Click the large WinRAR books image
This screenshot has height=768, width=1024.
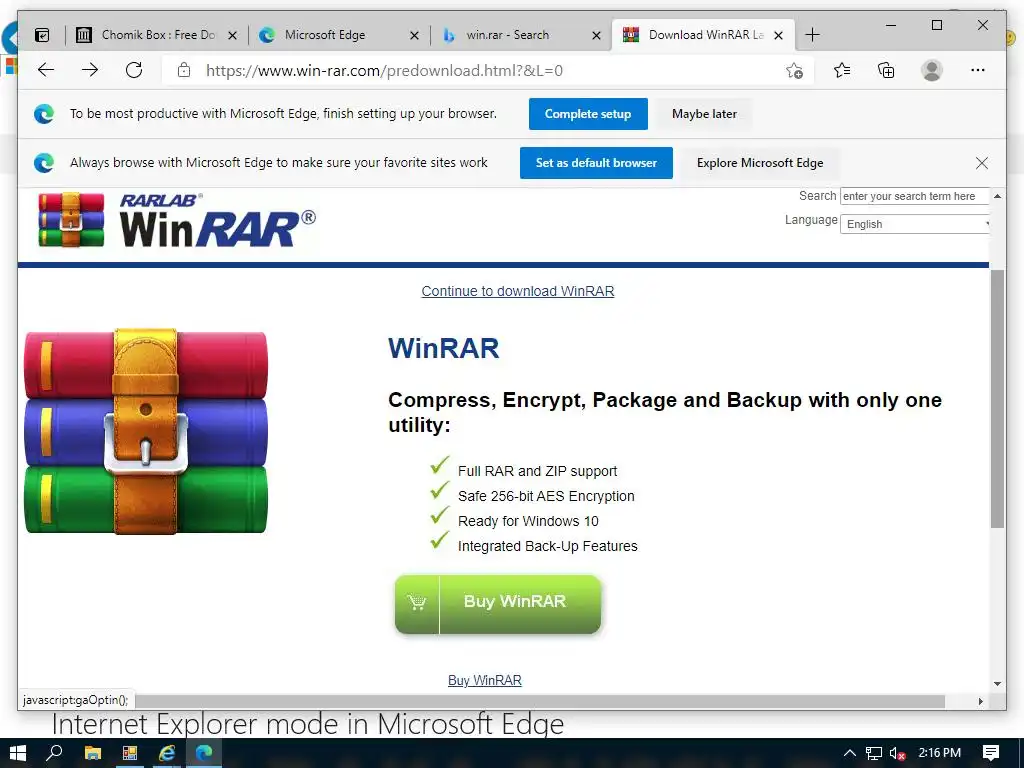coord(146,432)
